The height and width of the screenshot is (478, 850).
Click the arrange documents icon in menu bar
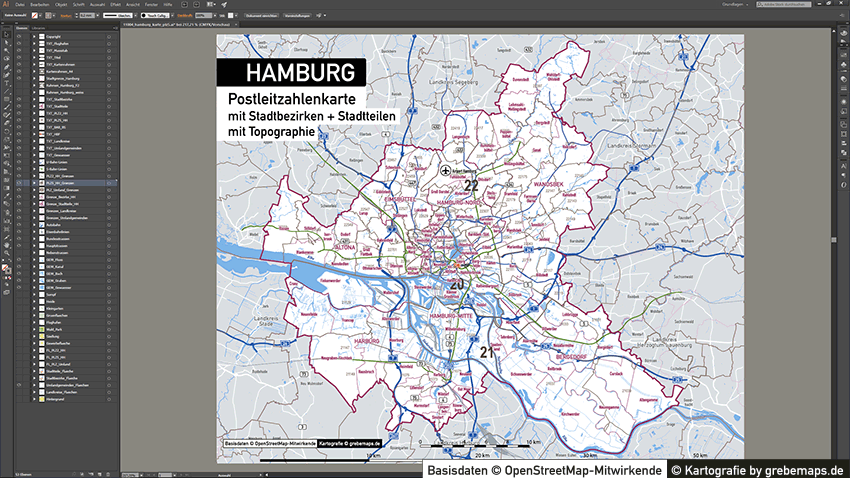210,5
